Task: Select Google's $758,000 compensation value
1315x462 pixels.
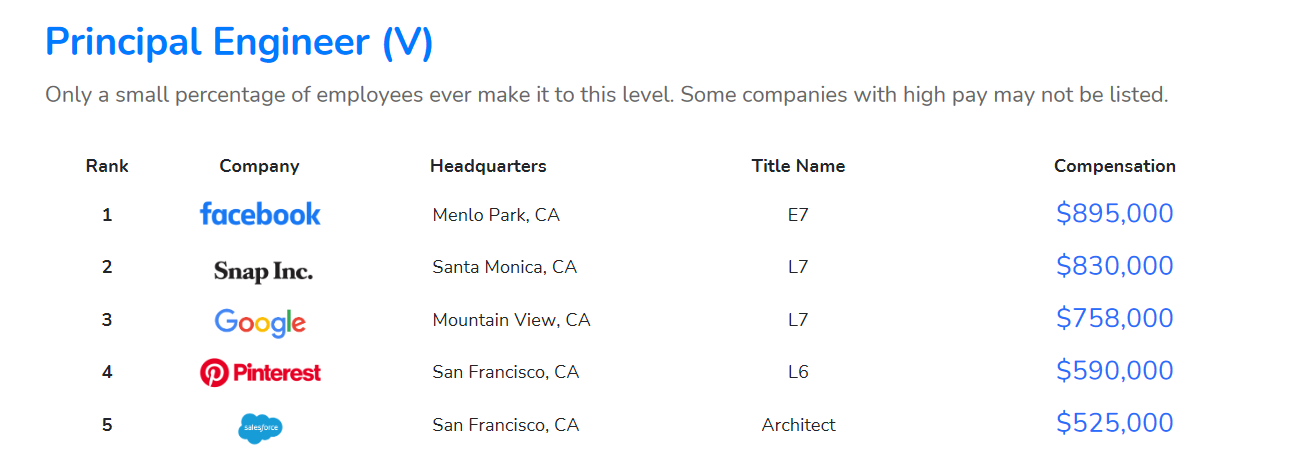Action: 1114,319
